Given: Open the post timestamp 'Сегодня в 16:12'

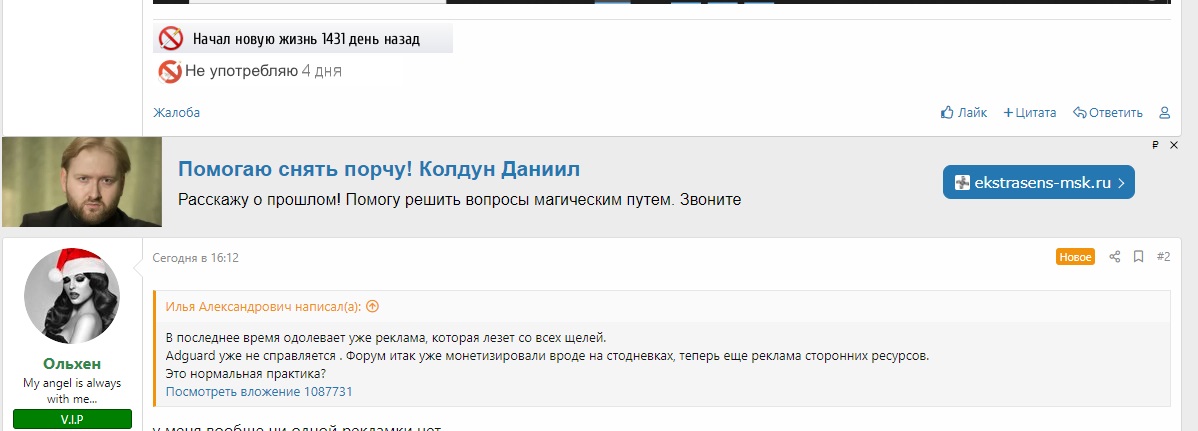Looking at the screenshot, I should pyautogui.click(x=196, y=258).
